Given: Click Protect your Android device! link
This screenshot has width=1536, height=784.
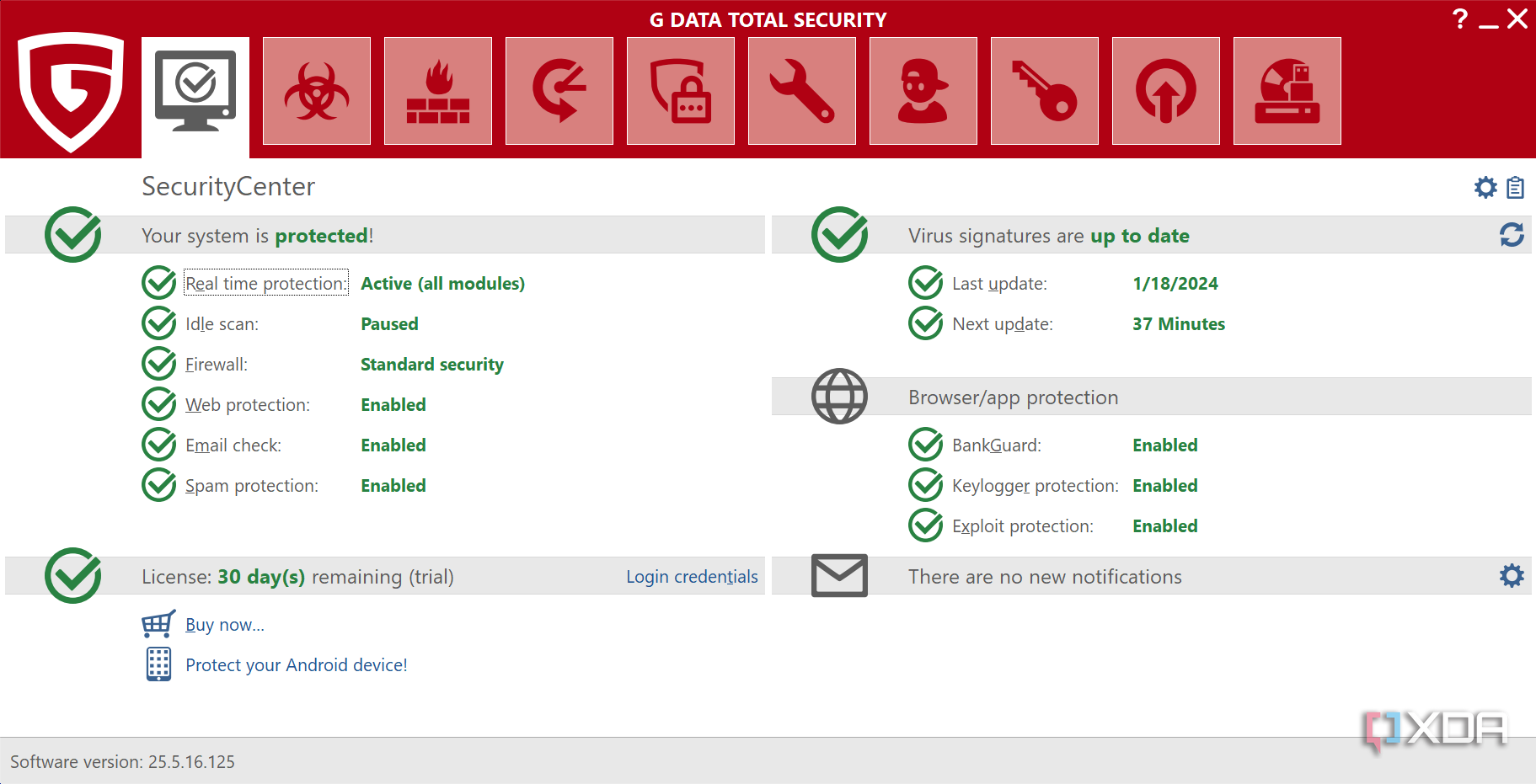Looking at the screenshot, I should pyautogui.click(x=297, y=665).
